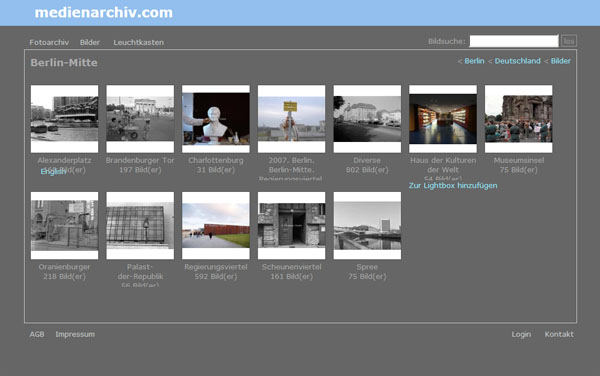Screen dimensions: 600x376
Task: Follow the Deutschland breadcrumb link
Action: click(x=517, y=61)
